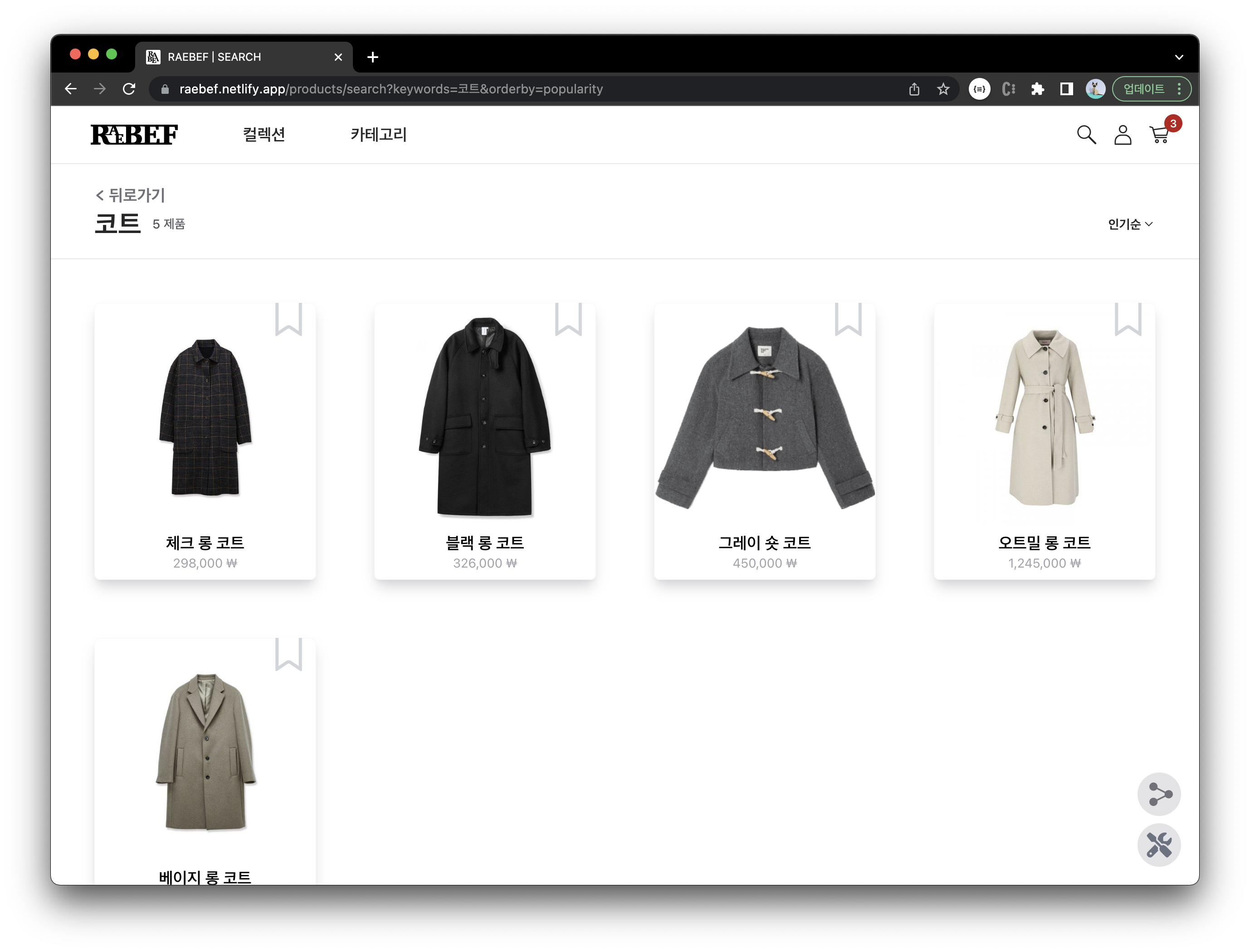1250x952 pixels.
Task: Open Chrome's three-dot menu on the 업데이트 button
Action: pos(1179,89)
